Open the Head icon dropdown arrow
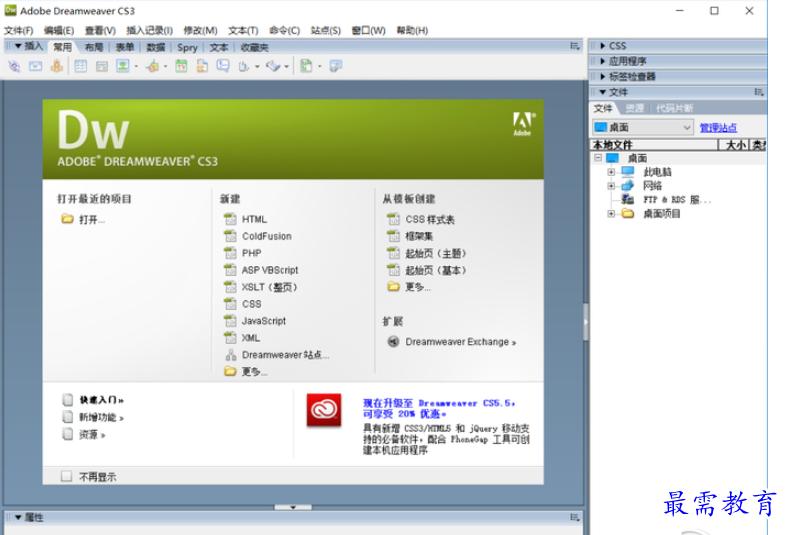Screen dimensions: 785x535 pyautogui.click(x=257, y=66)
